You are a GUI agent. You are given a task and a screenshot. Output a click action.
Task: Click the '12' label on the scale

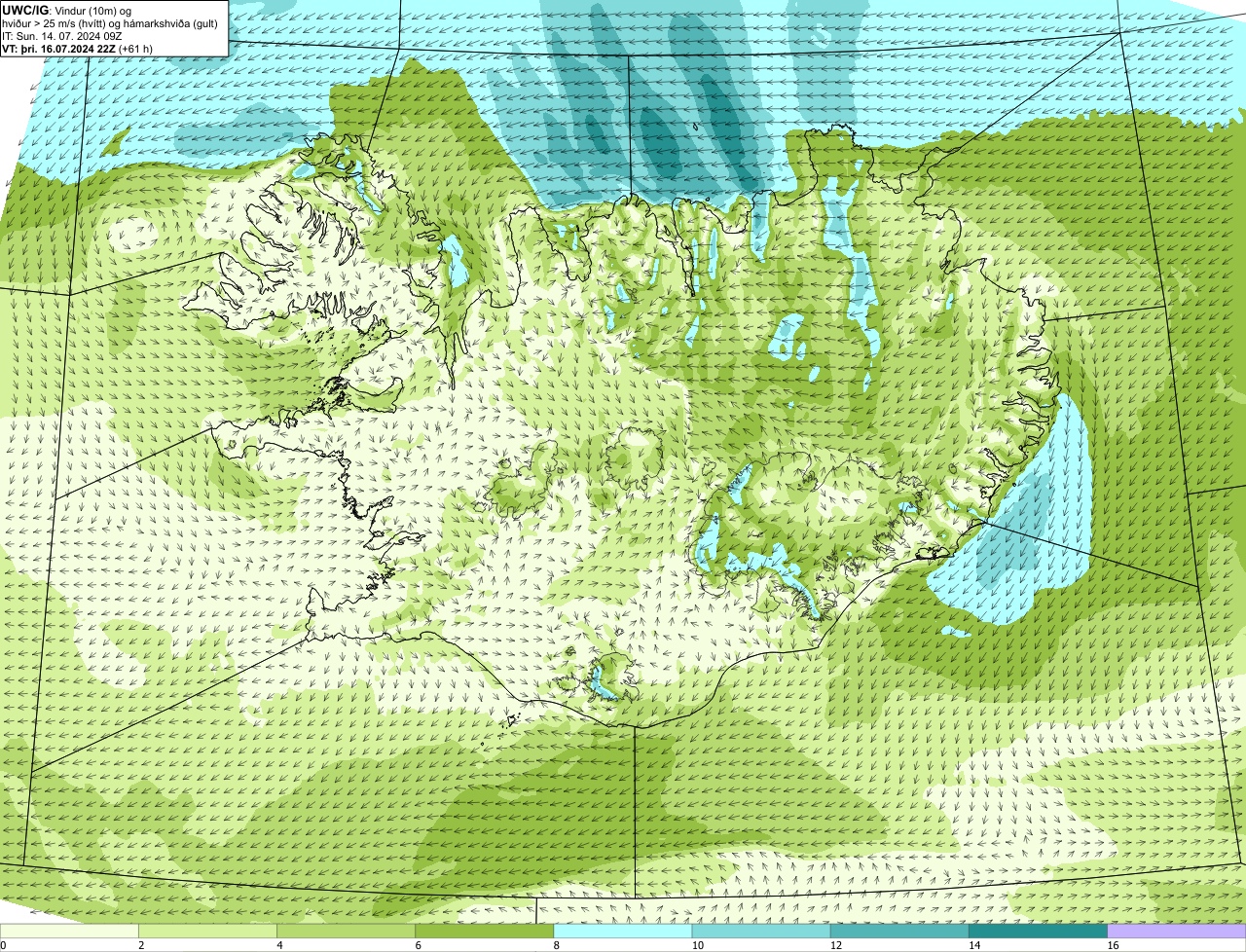click(836, 945)
